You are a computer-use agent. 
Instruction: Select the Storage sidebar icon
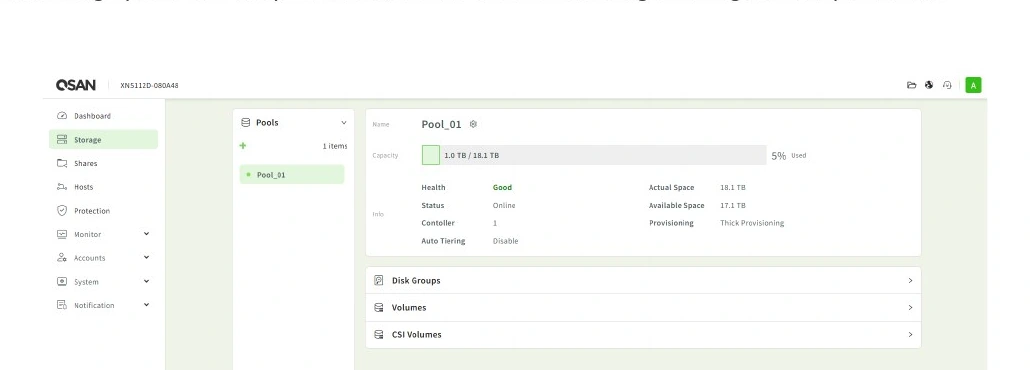(62, 139)
